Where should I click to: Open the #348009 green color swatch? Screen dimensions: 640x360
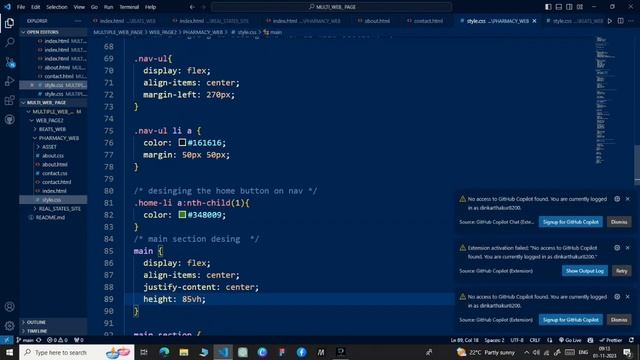[182, 214]
